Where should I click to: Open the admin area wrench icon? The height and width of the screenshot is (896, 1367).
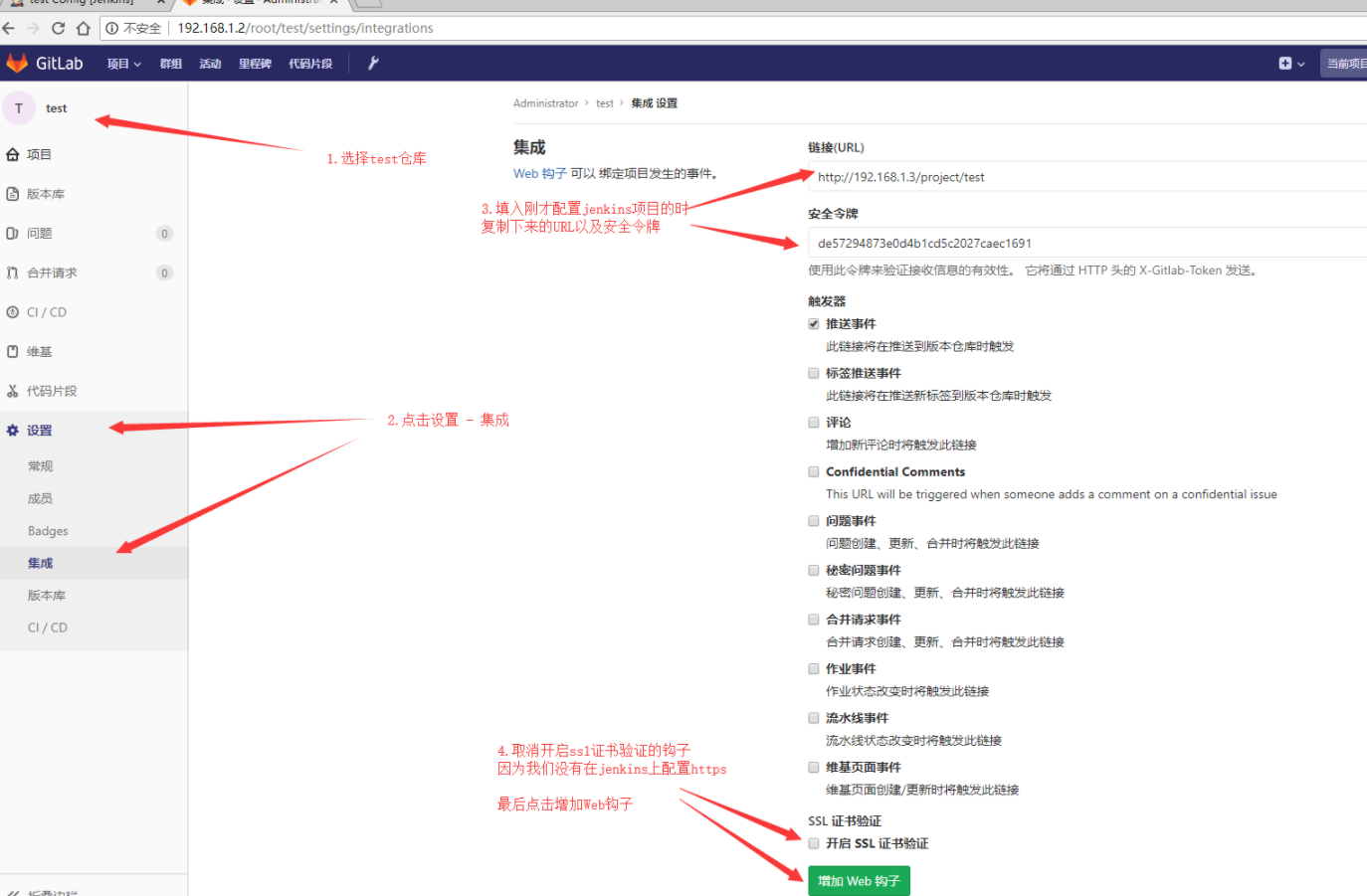[x=373, y=63]
